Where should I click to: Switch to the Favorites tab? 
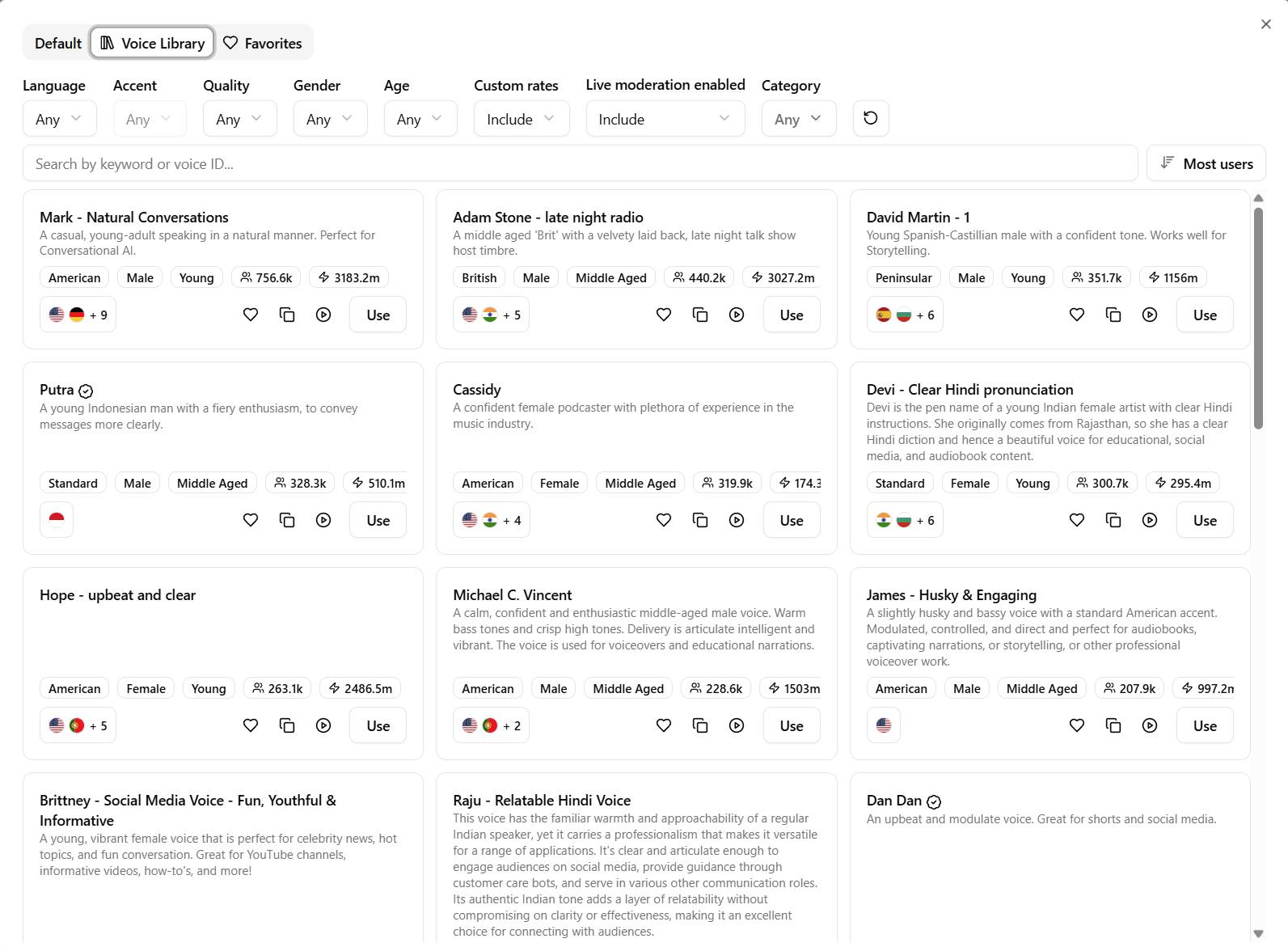coord(263,43)
